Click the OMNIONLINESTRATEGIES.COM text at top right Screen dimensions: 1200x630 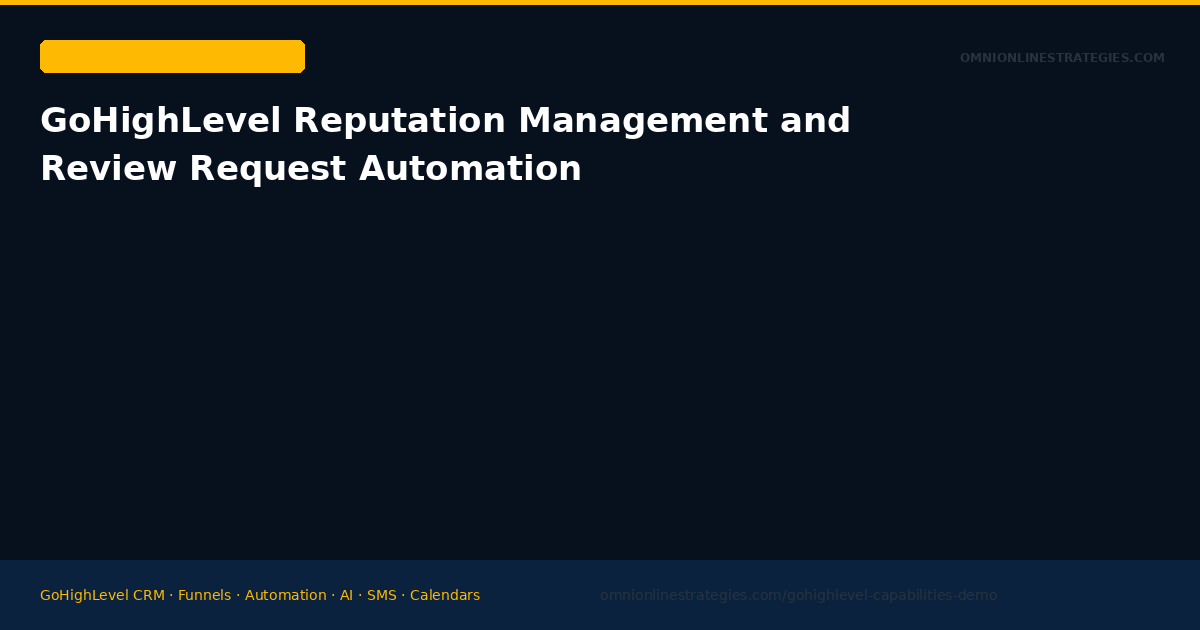1062,58
